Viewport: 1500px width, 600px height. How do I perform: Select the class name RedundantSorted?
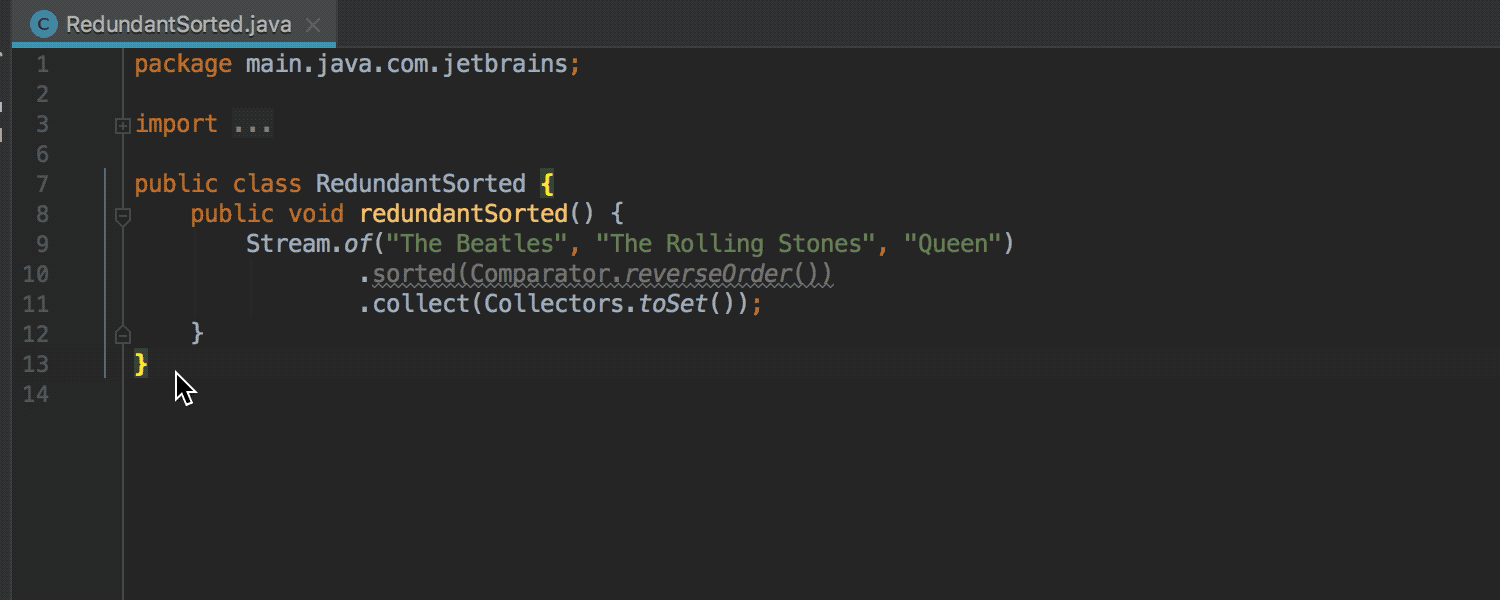[420, 183]
